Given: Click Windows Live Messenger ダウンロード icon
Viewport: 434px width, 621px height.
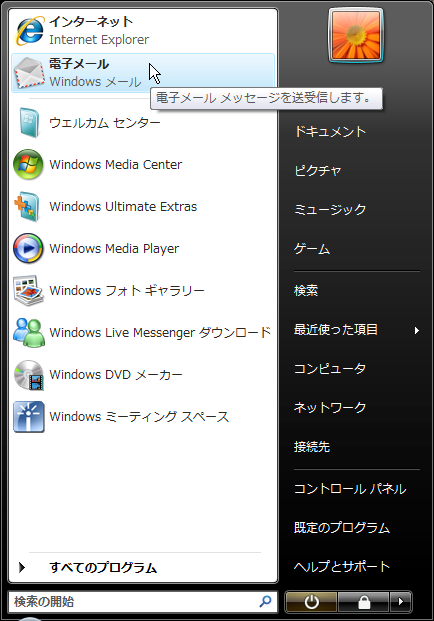Looking at the screenshot, I should pos(29,333).
